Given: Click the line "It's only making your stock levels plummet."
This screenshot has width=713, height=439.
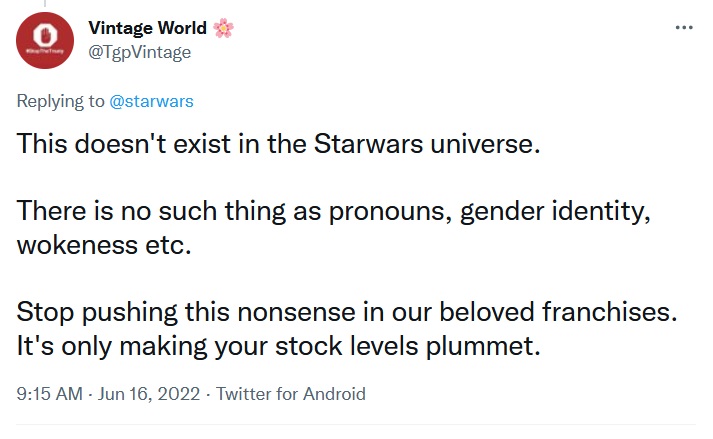Looking at the screenshot, I should [278, 346].
